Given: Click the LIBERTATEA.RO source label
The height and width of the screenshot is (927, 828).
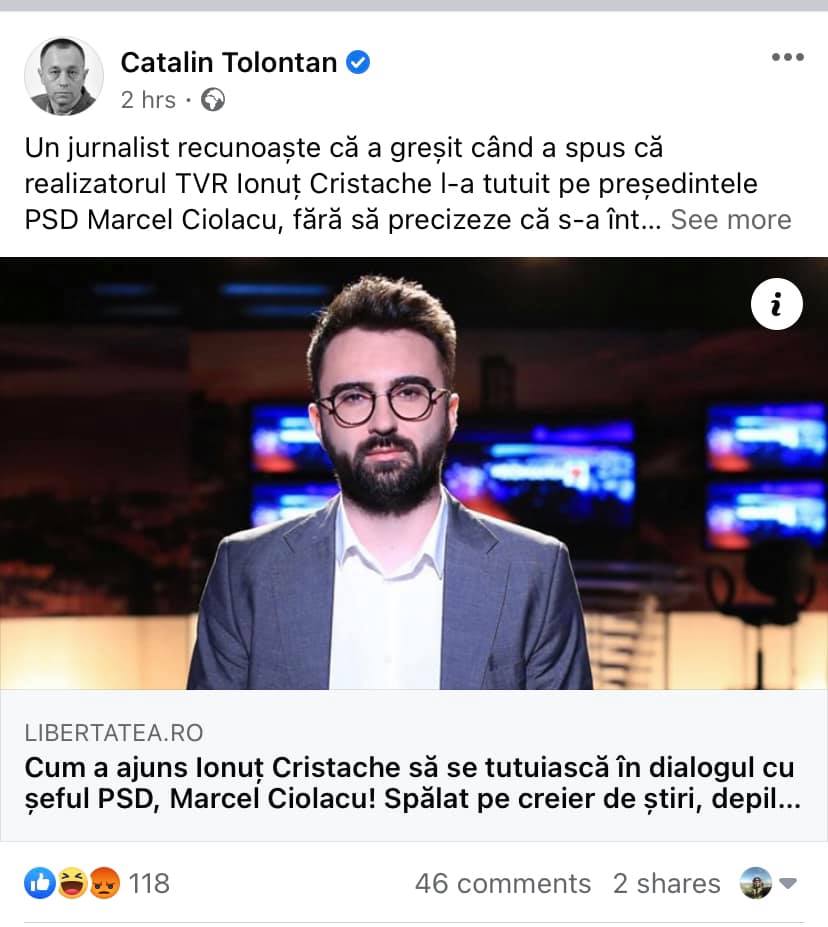Looking at the screenshot, I should (114, 733).
